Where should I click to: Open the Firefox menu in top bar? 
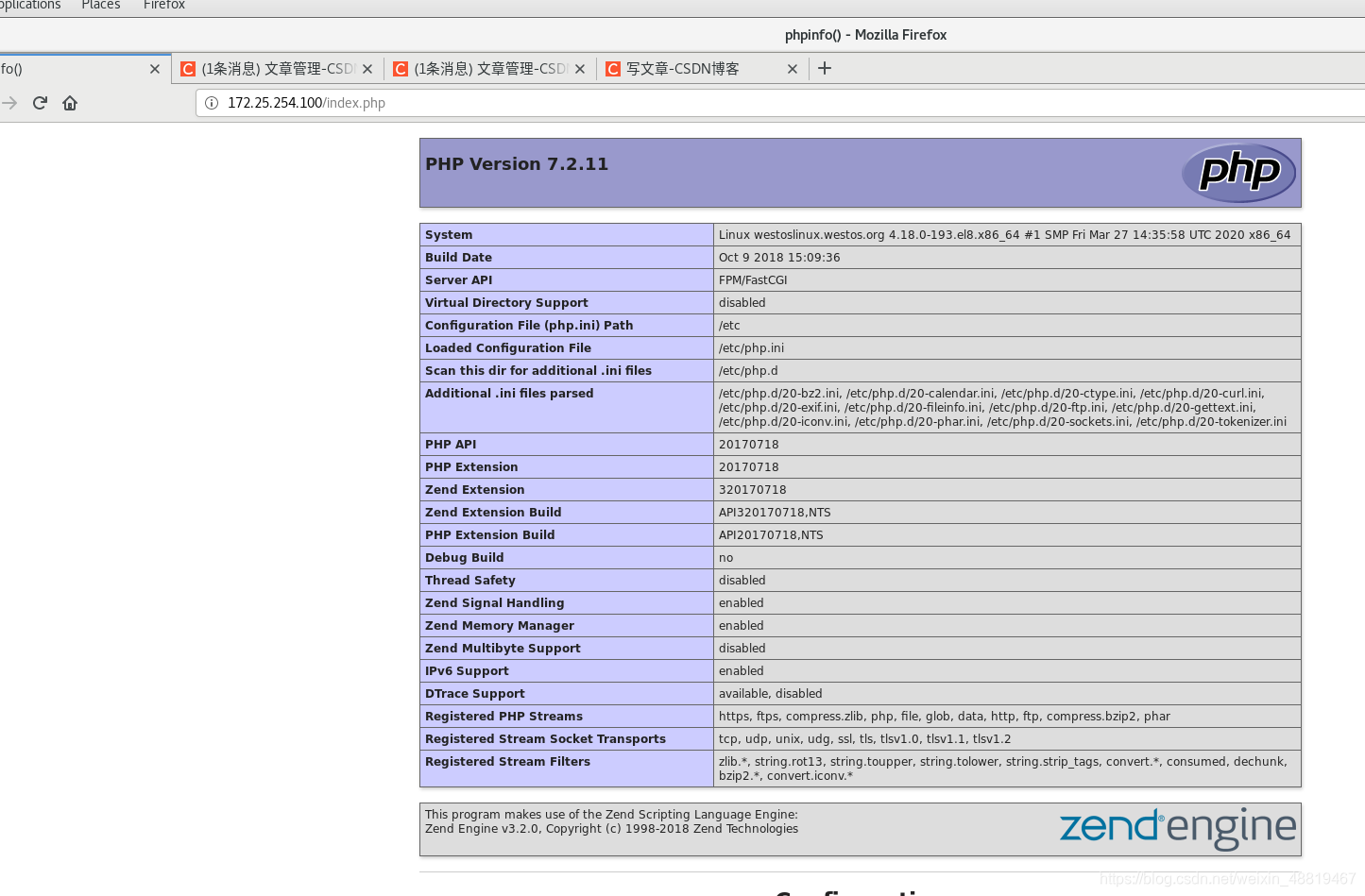[x=164, y=6]
